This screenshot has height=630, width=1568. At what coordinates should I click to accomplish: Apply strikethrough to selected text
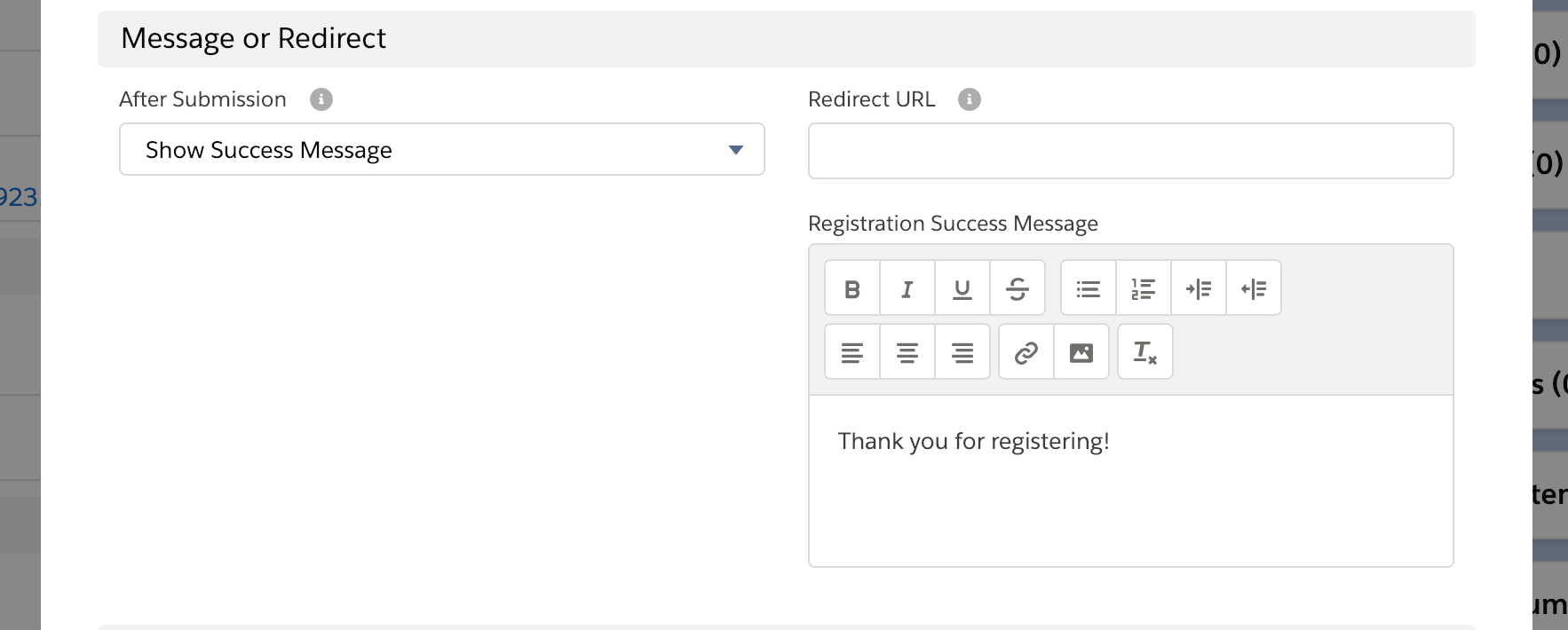(x=1018, y=288)
